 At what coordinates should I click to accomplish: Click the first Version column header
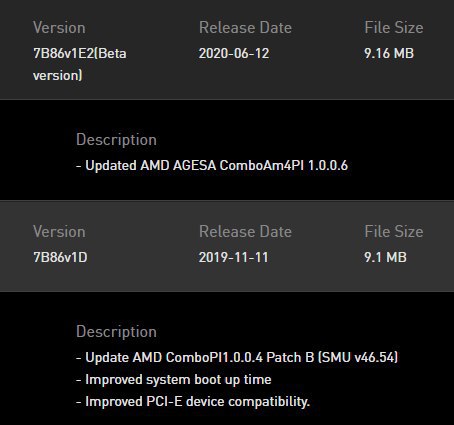[x=59, y=28]
